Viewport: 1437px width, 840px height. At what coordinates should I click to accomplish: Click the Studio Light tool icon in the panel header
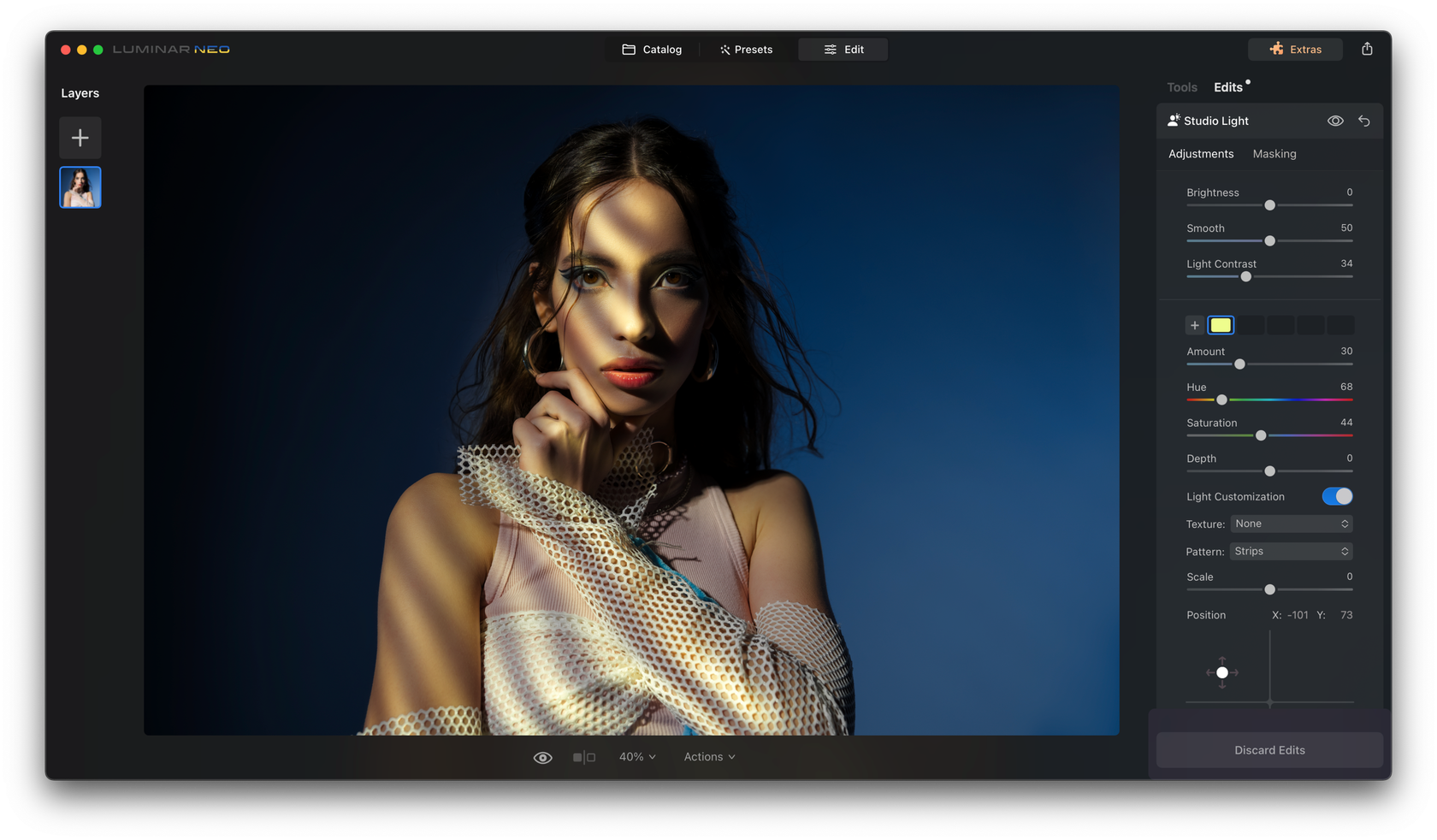click(x=1173, y=120)
